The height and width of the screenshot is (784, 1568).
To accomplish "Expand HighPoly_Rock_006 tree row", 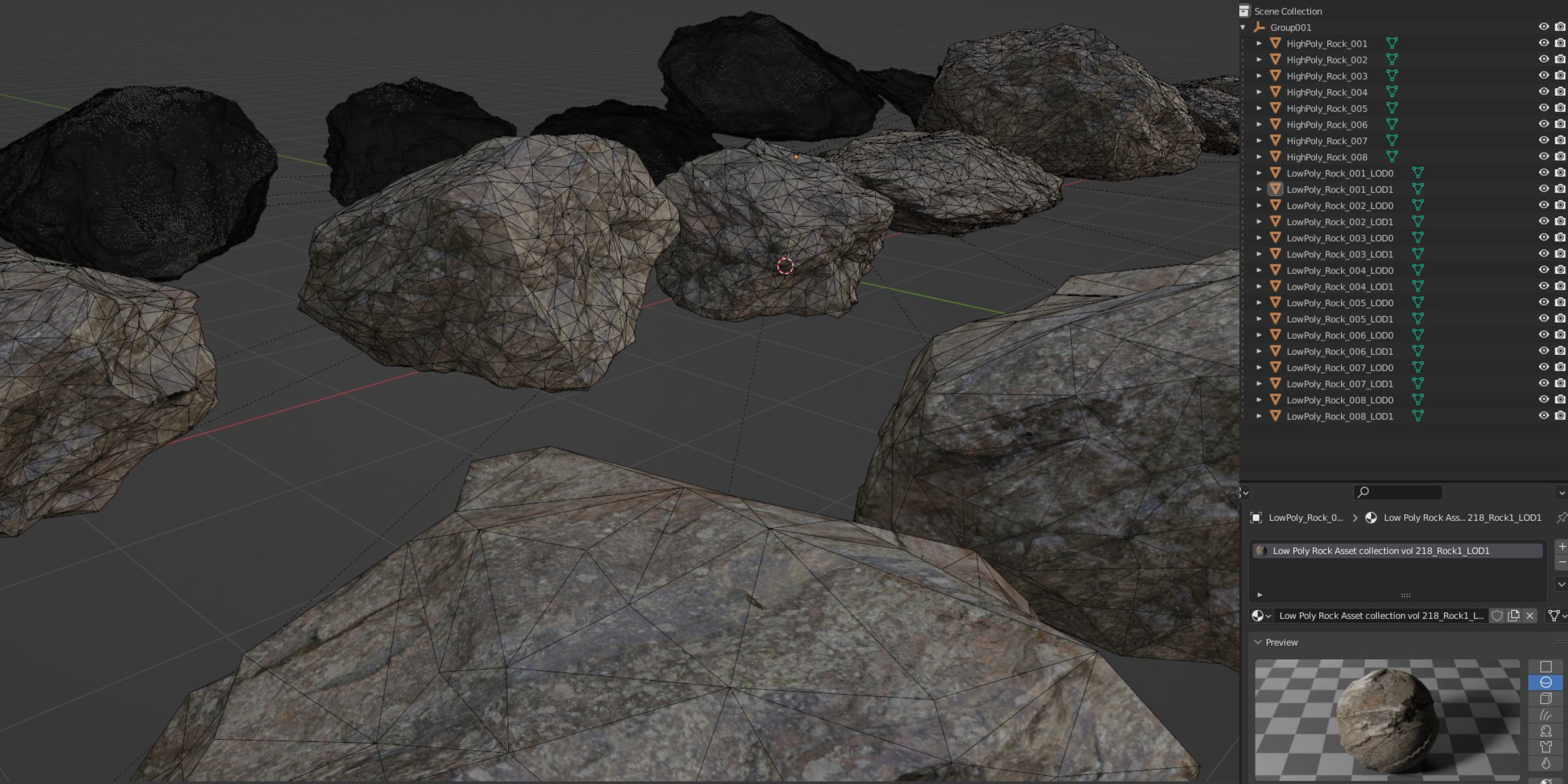I will click(1259, 124).
